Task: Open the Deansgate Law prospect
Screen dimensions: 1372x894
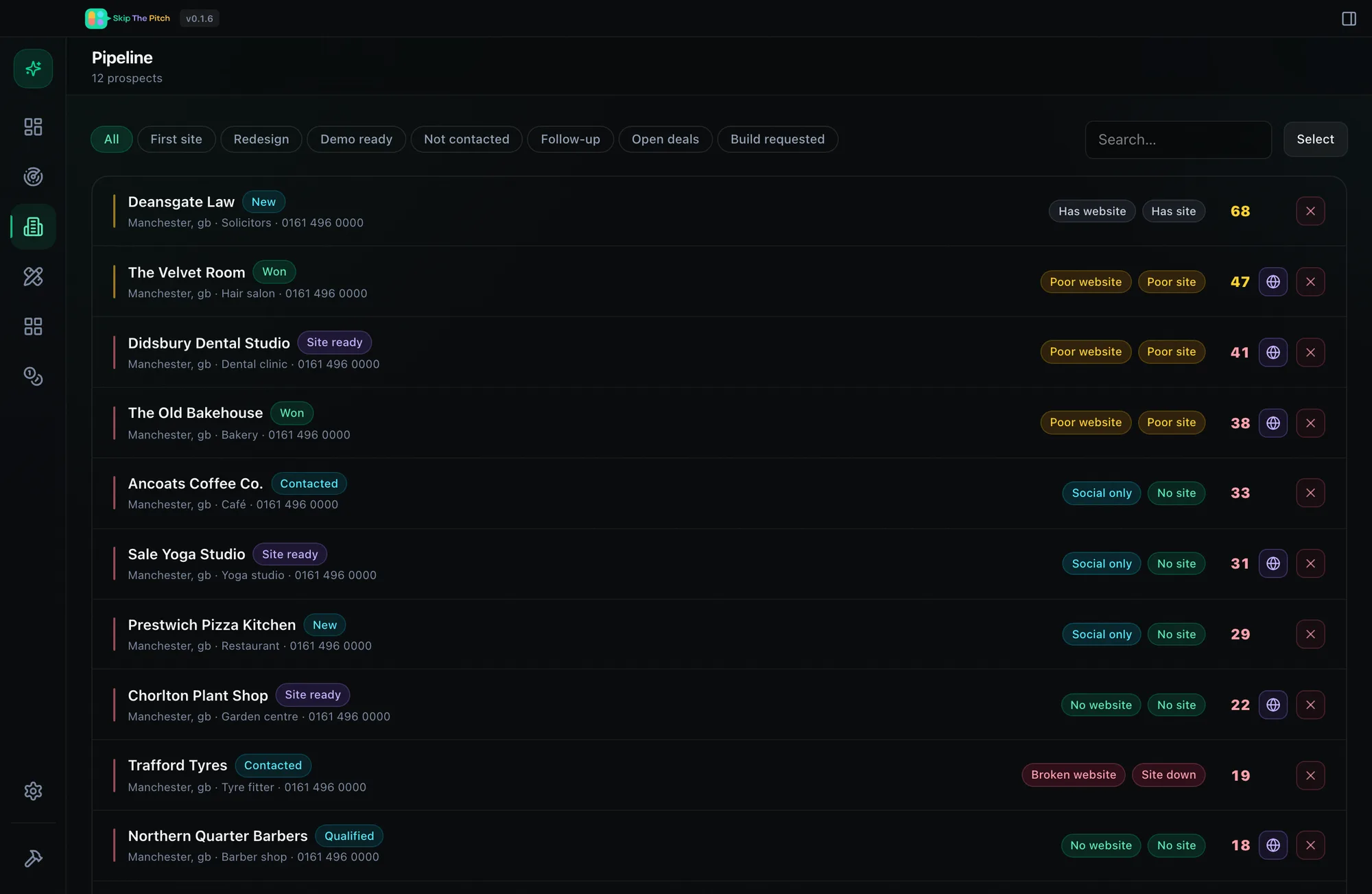Action: click(x=719, y=211)
